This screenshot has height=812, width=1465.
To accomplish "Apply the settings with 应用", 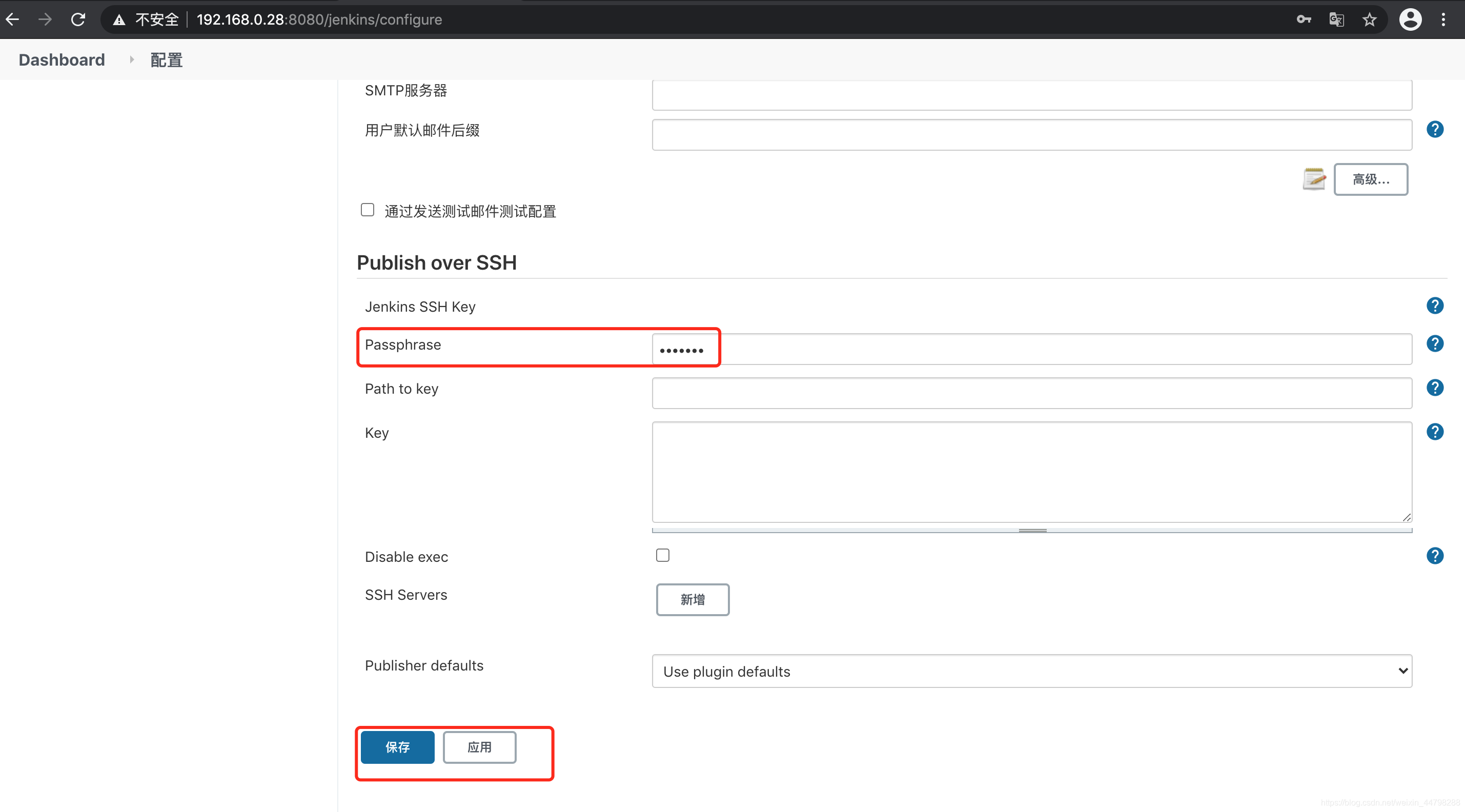I will point(479,747).
